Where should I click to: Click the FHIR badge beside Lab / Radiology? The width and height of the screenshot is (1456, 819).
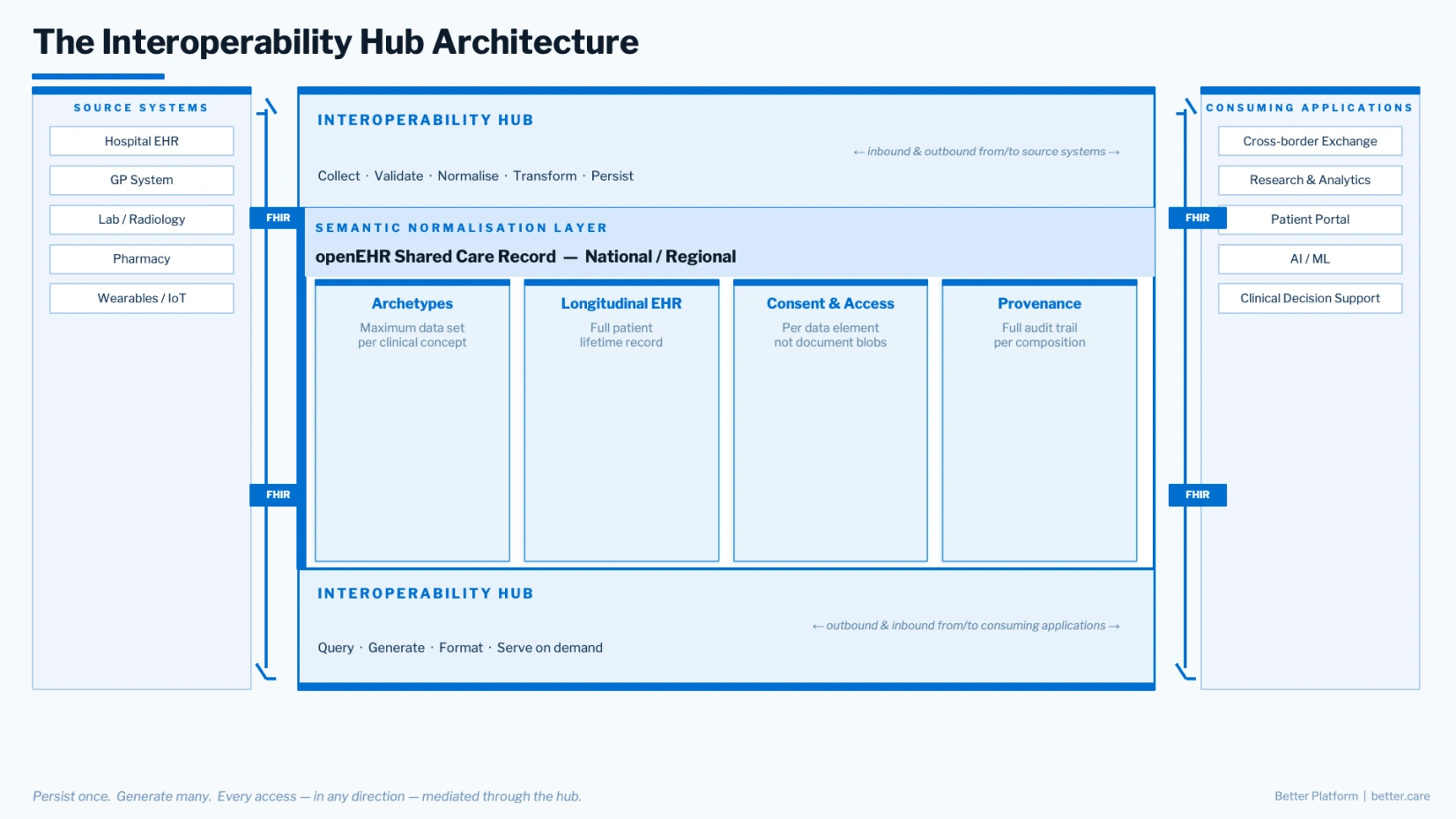click(278, 218)
